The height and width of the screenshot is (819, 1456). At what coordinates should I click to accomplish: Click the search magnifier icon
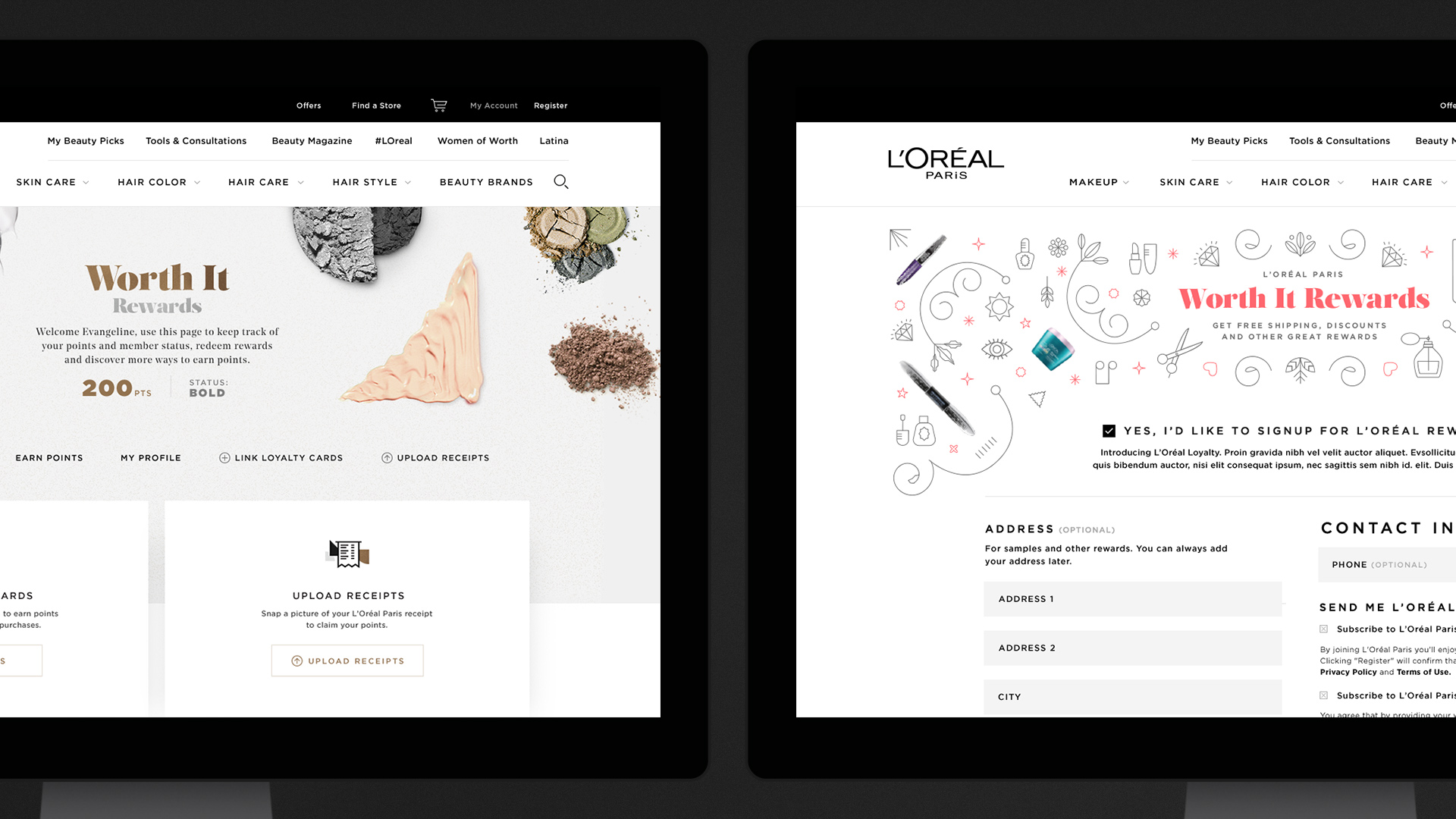561,181
